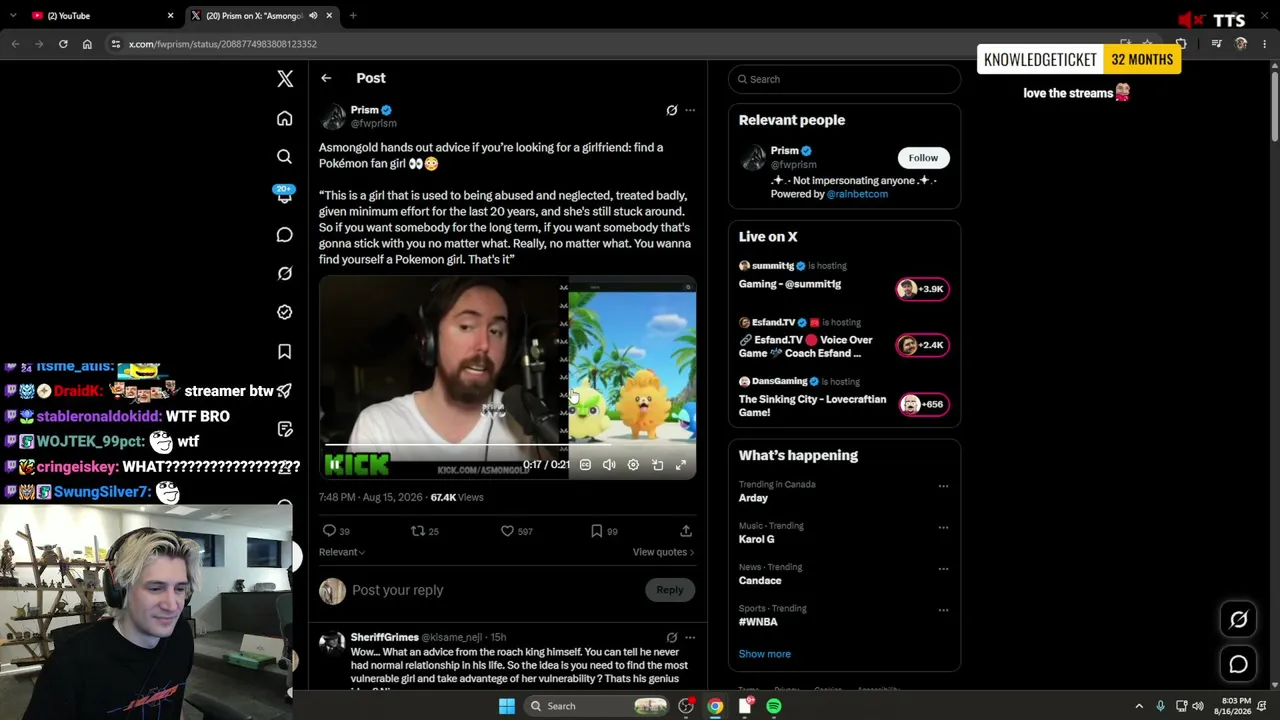Click the Grok icon on SheriffGrimes' reply
The image size is (1280, 720).
coord(672,637)
